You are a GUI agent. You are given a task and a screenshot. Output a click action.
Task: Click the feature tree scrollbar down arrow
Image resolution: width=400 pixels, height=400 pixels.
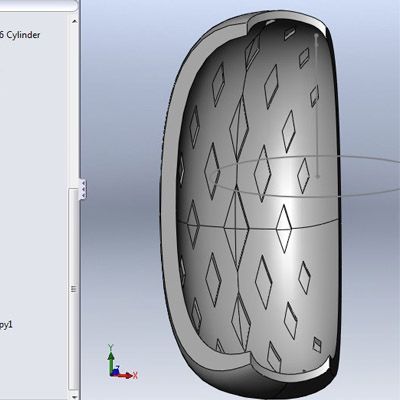point(74,396)
